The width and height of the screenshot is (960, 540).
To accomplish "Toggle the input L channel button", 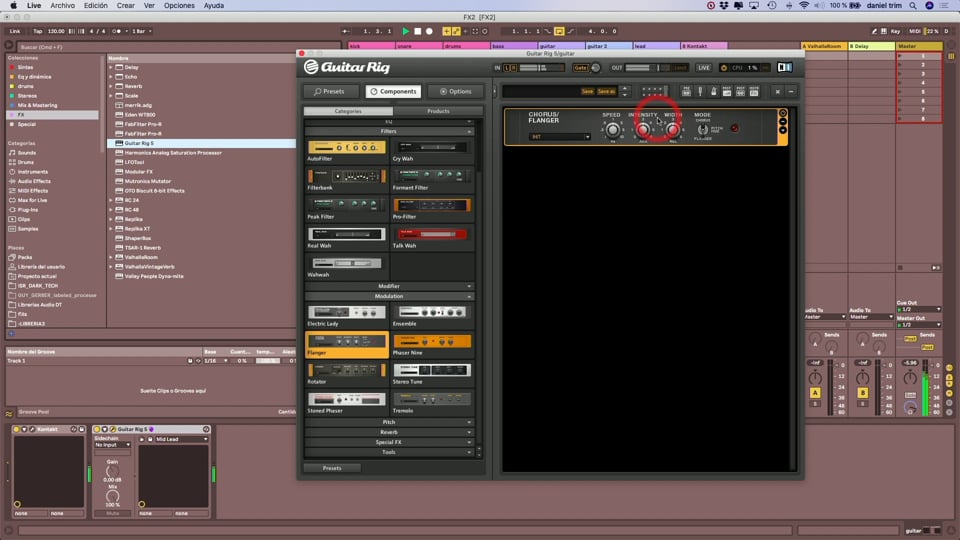I will click(507, 68).
